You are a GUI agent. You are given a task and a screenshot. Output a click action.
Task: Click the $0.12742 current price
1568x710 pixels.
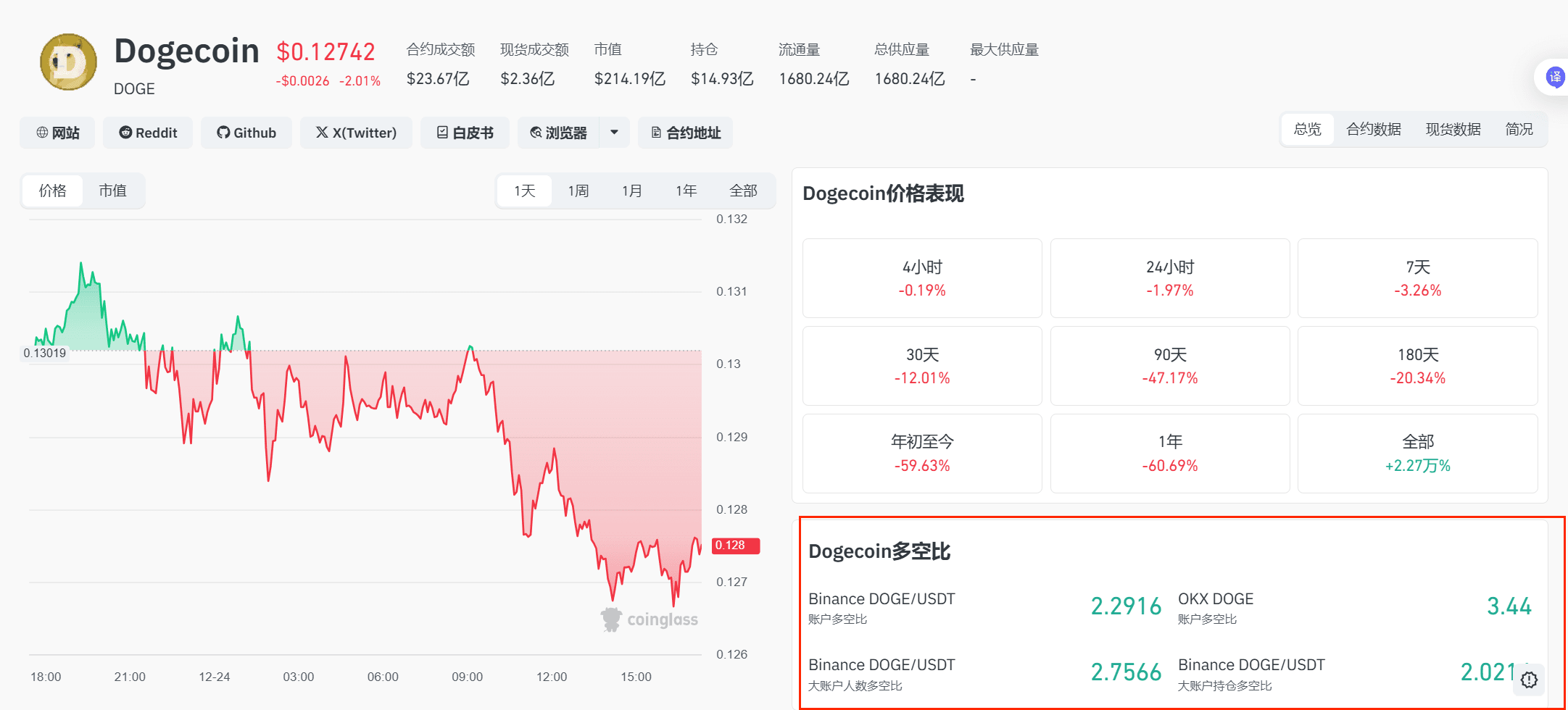[x=326, y=51]
